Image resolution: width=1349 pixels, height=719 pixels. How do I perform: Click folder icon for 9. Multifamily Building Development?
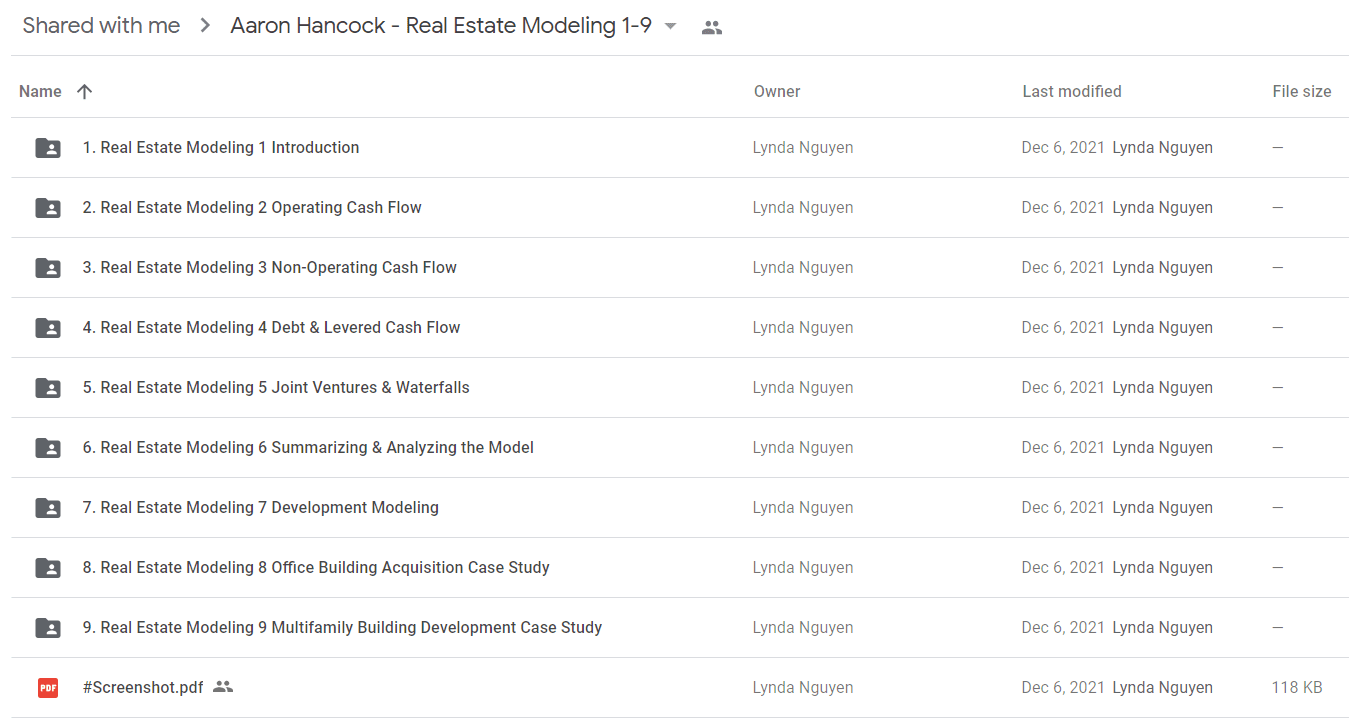tap(48, 628)
